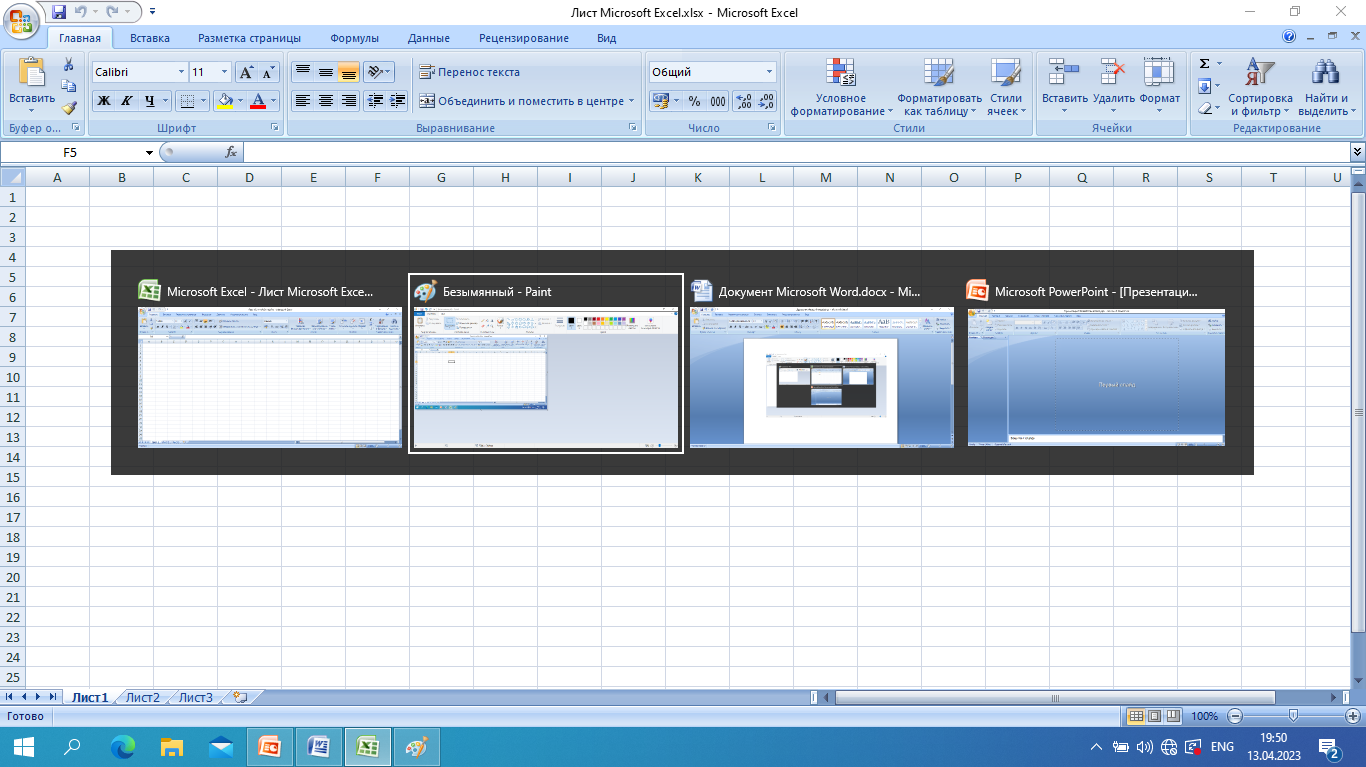The width and height of the screenshot is (1366, 767).
Task: Click the Clear eraser icon
Action: coord(1204,108)
